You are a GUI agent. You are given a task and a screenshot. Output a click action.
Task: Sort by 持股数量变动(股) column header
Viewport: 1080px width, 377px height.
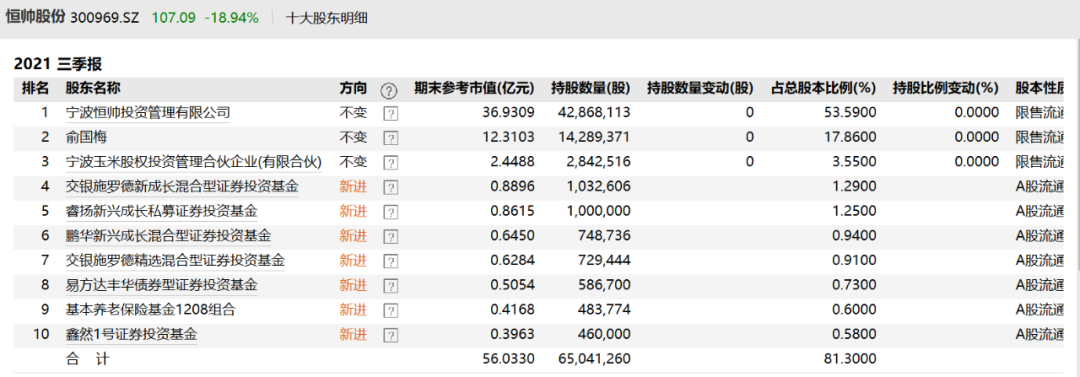[x=701, y=88]
